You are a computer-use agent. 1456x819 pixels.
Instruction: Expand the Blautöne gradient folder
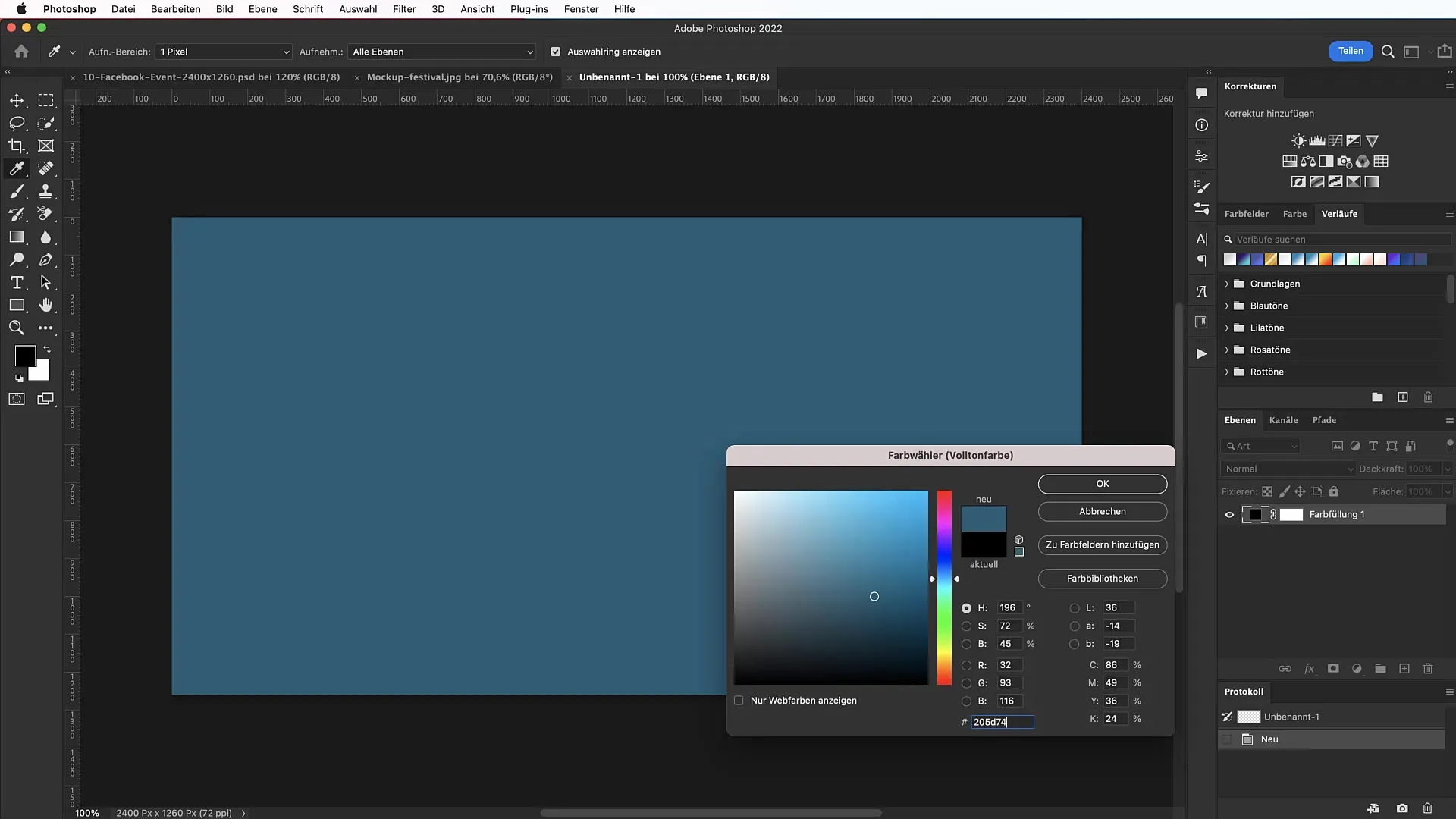(x=1227, y=305)
